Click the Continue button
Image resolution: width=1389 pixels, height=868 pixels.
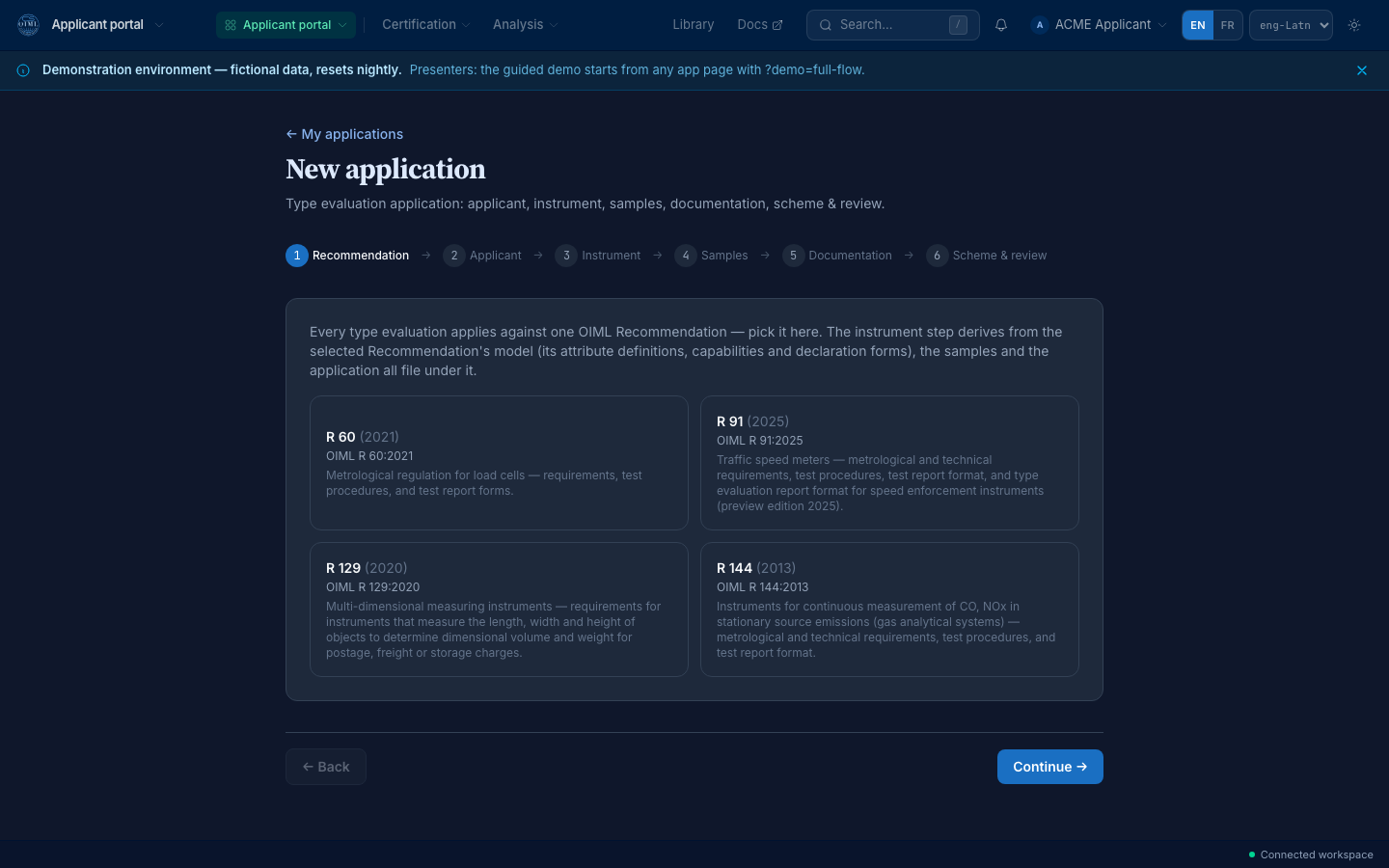1050,767
